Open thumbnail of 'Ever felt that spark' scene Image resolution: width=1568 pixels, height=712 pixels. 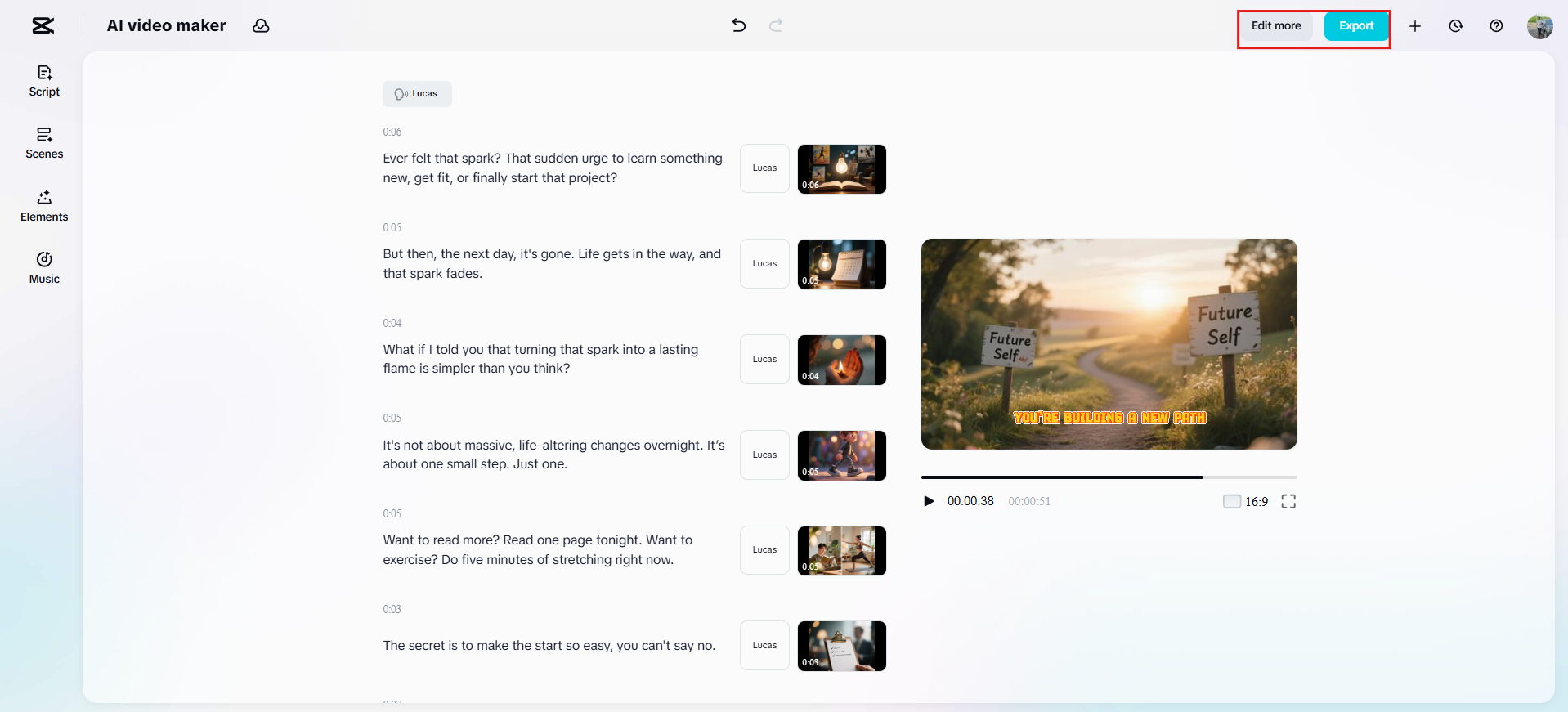(x=842, y=169)
